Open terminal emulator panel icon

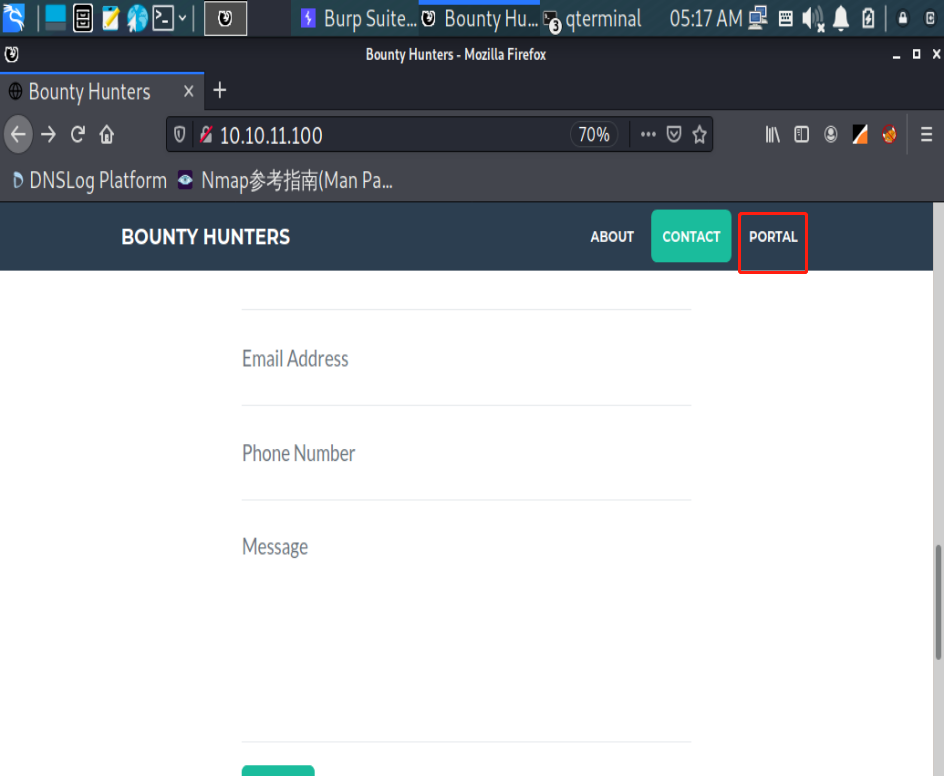pos(163,18)
